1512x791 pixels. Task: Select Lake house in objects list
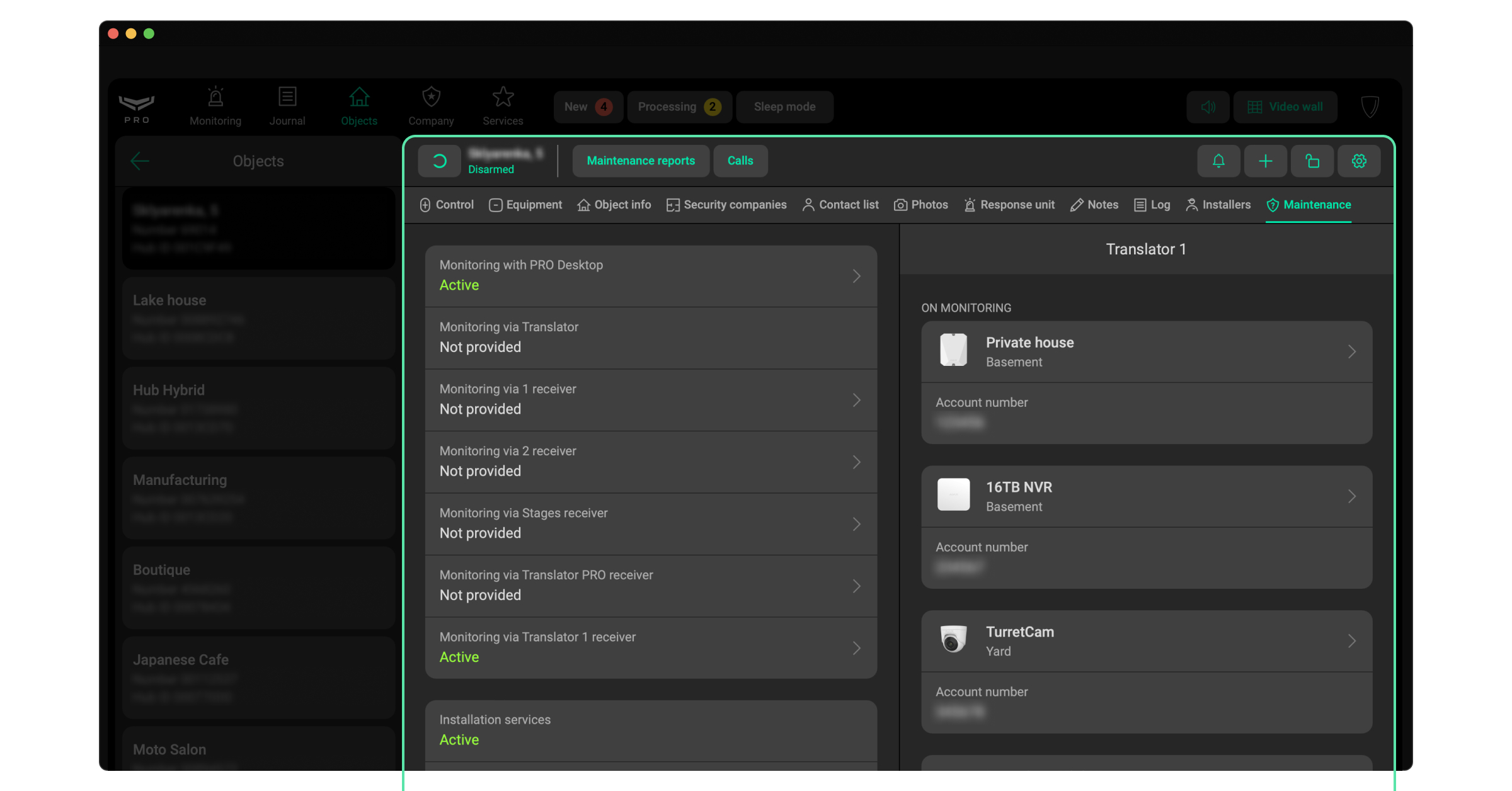(258, 318)
